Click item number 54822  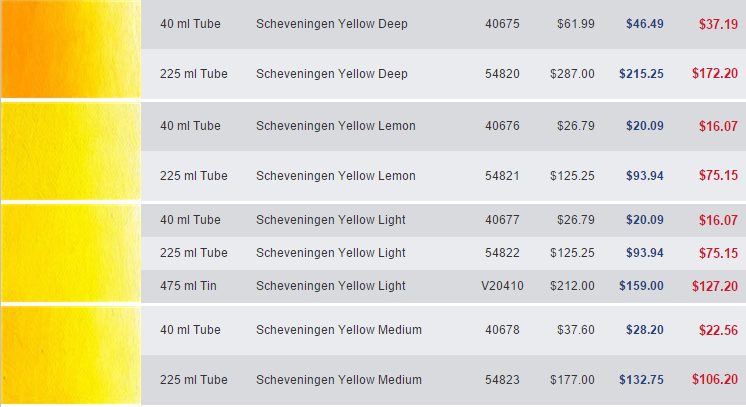(x=502, y=253)
